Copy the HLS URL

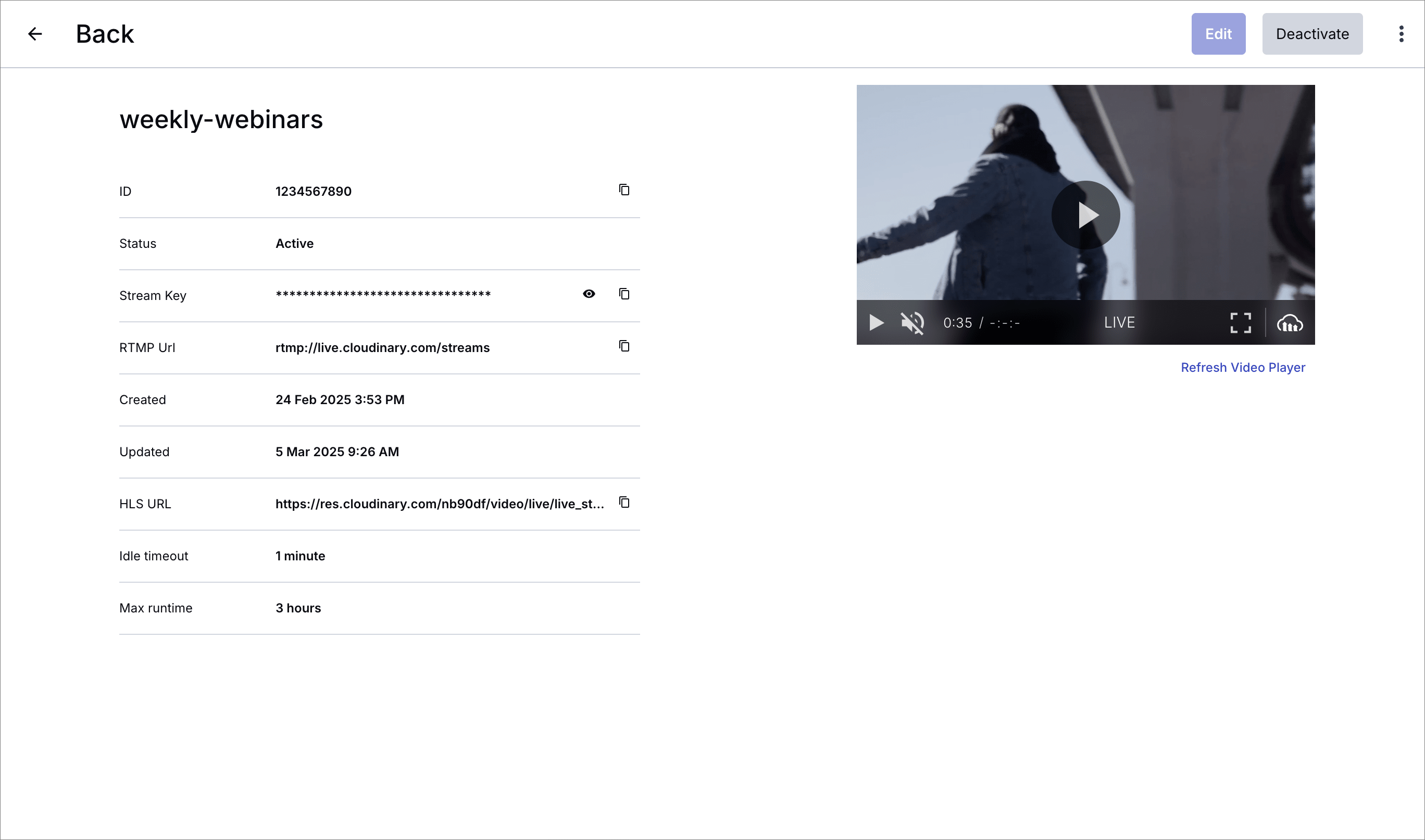[624, 502]
